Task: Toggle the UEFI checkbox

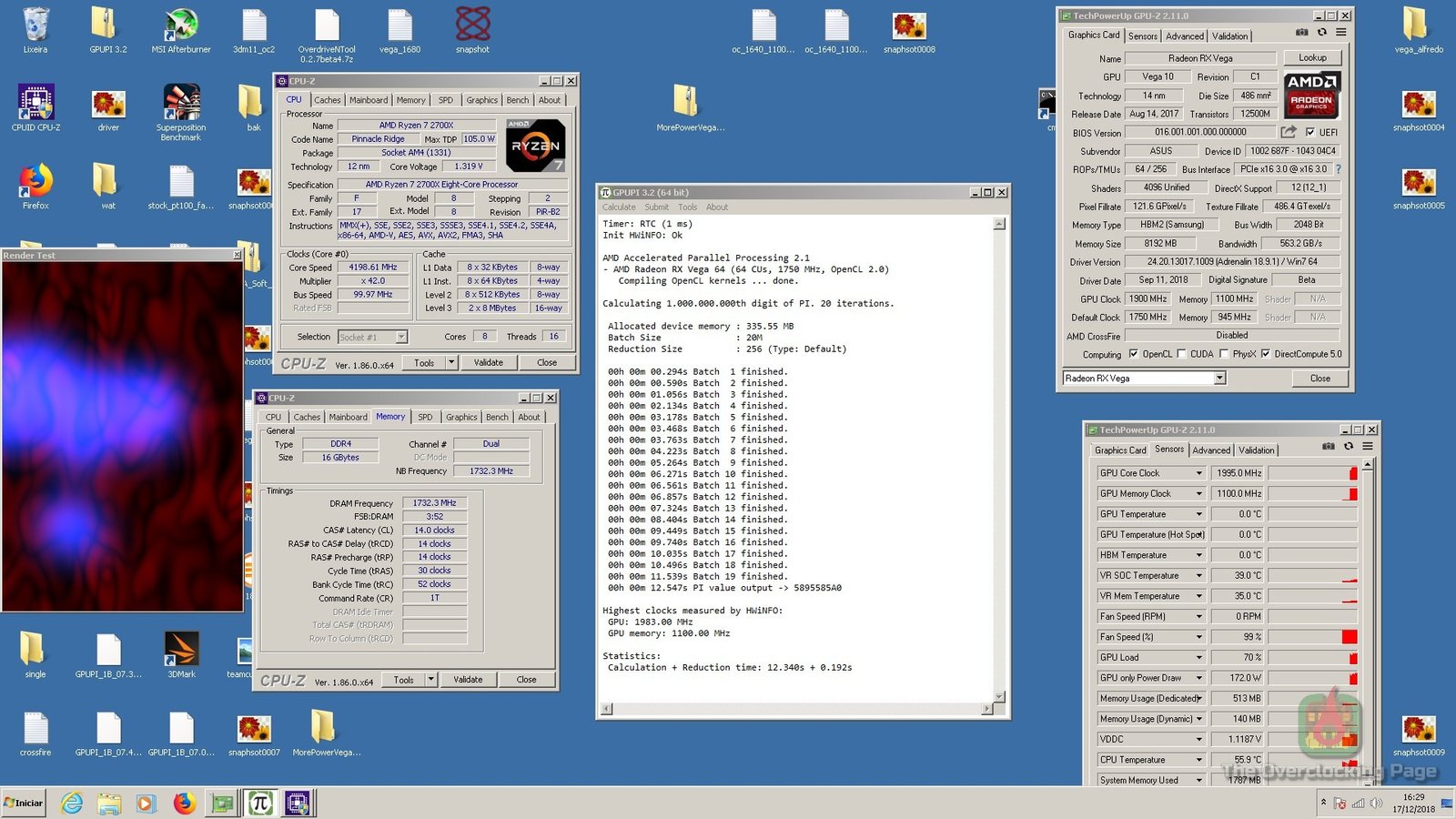Action: coord(1310,132)
